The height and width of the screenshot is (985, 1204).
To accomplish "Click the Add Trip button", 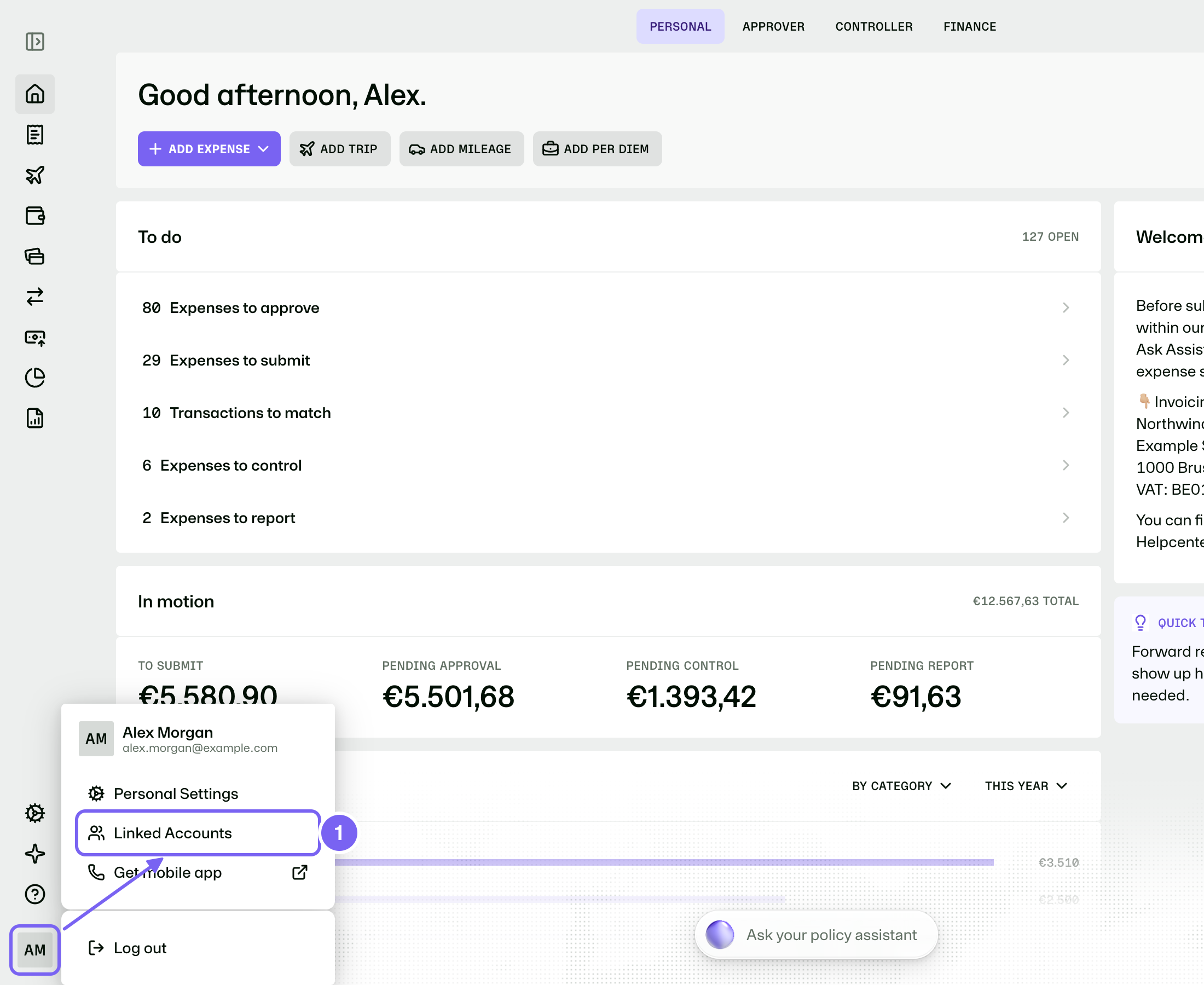I will (x=340, y=149).
